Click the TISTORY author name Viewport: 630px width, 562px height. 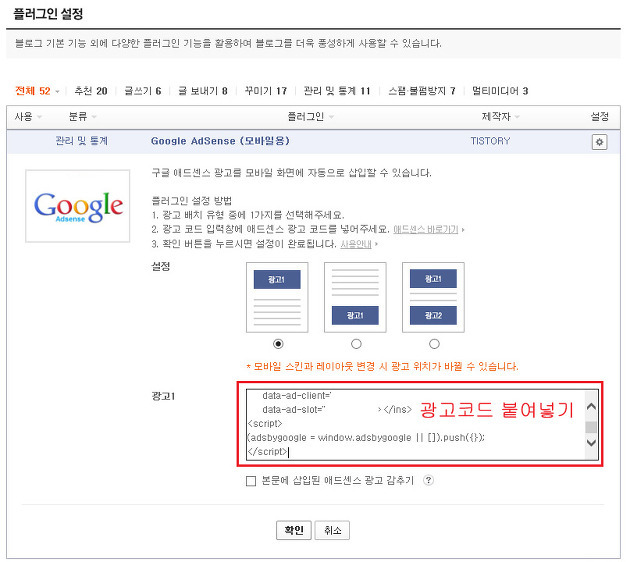490,141
